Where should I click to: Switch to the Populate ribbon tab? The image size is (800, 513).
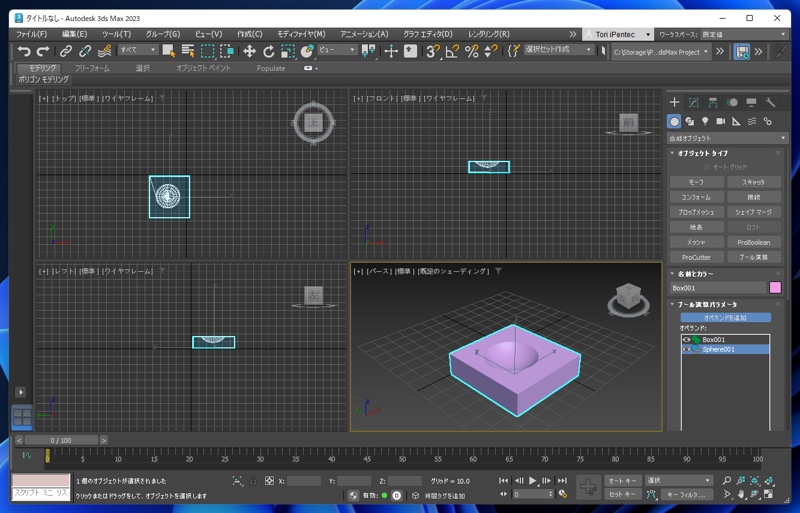271,68
